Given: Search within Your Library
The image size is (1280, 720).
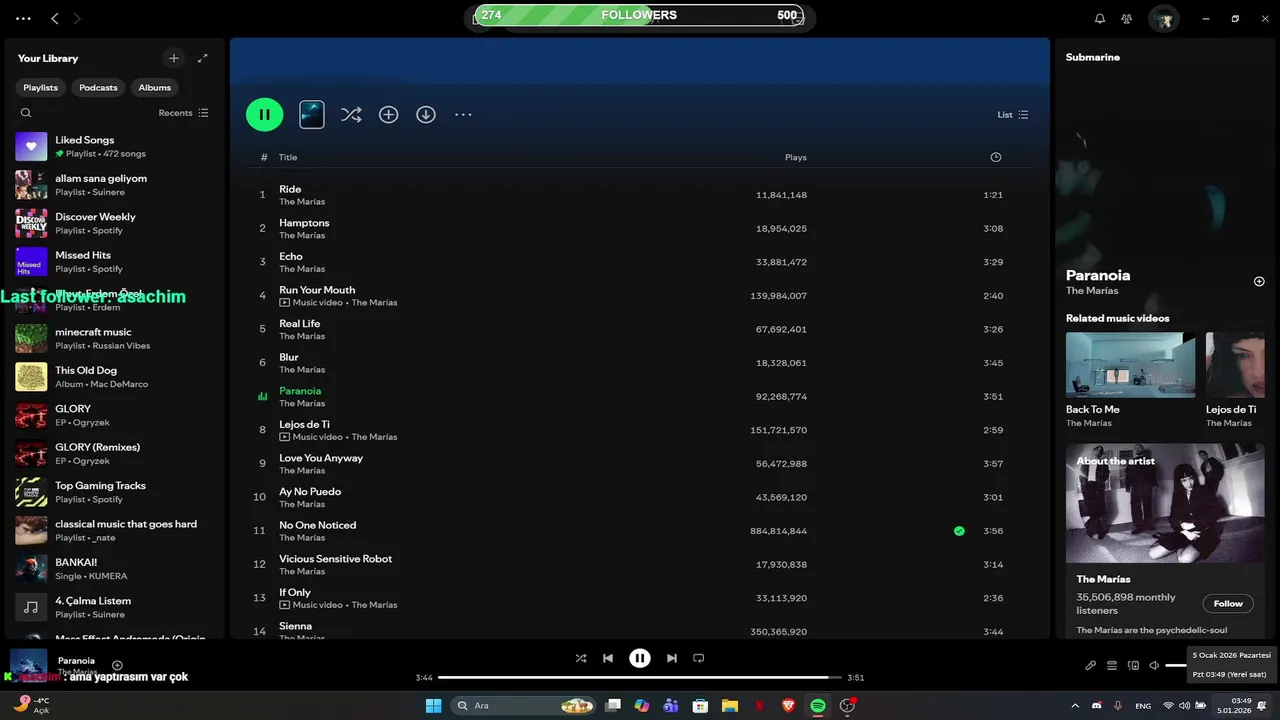Looking at the screenshot, I should (x=26, y=113).
